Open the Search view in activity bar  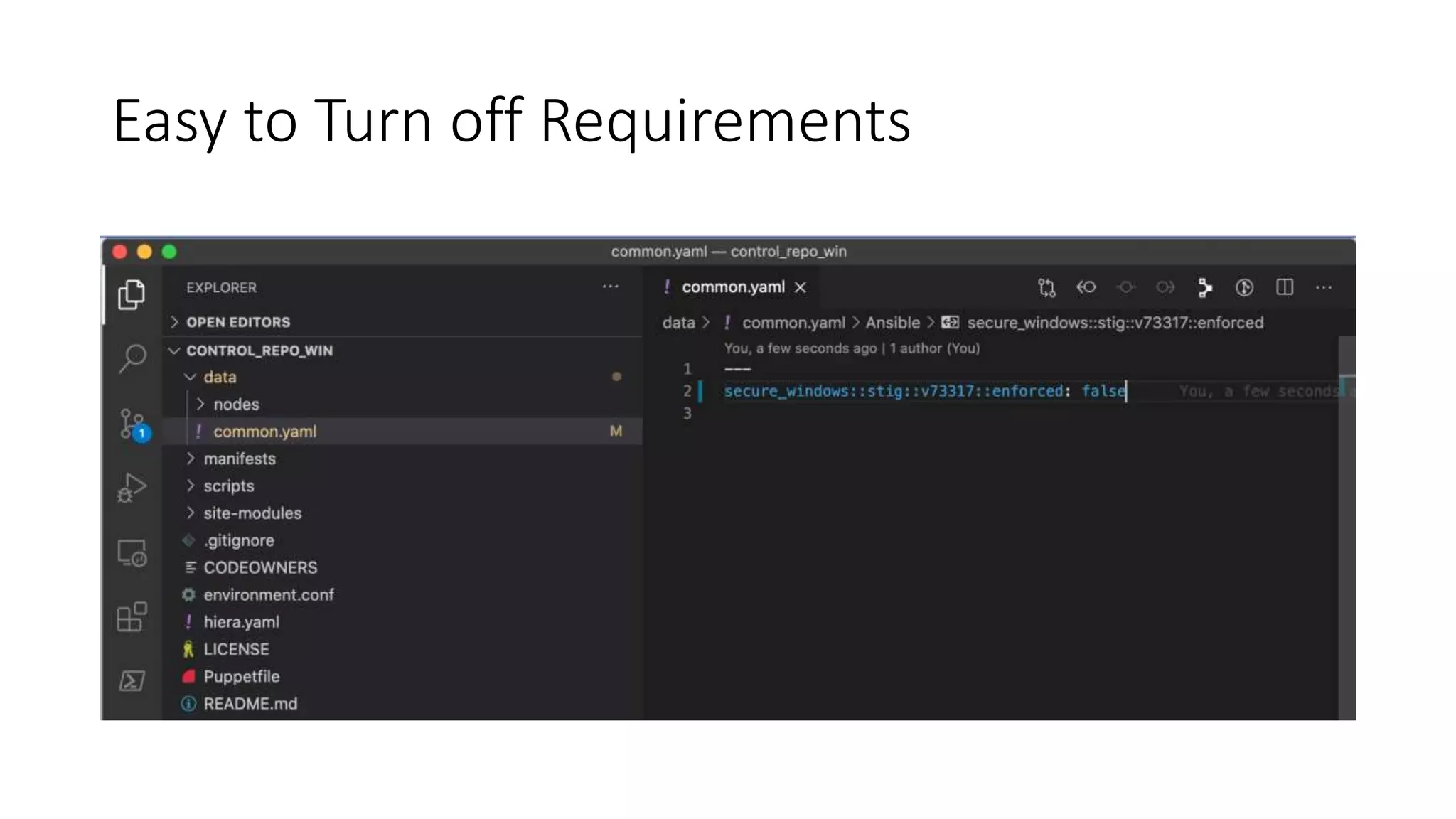point(132,358)
